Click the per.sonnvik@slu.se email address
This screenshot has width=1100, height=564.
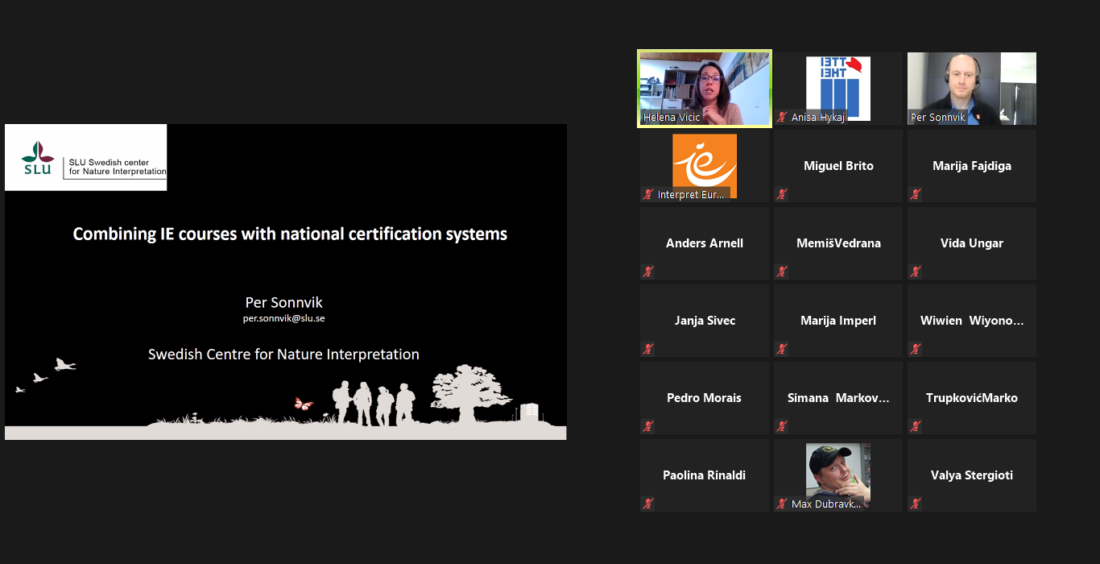coord(283,318)
